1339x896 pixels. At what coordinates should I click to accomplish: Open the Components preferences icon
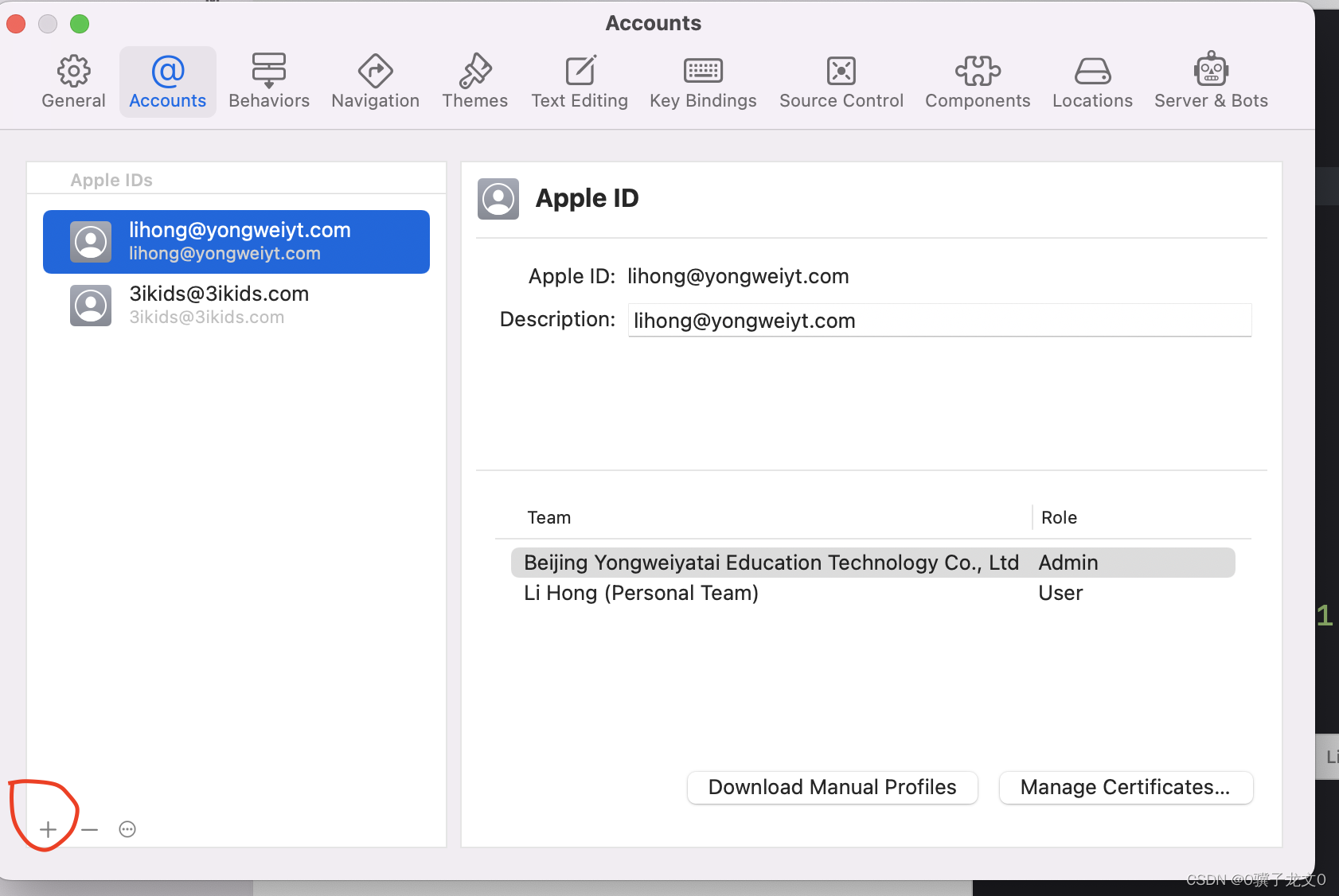(x=977, y=80)
